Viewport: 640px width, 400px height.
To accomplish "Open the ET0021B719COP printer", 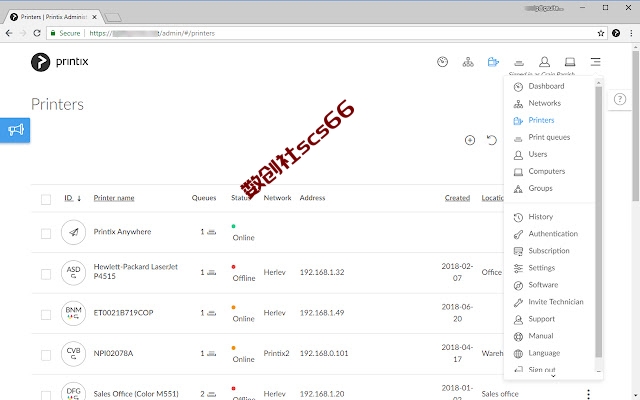I will click(123, 313).
